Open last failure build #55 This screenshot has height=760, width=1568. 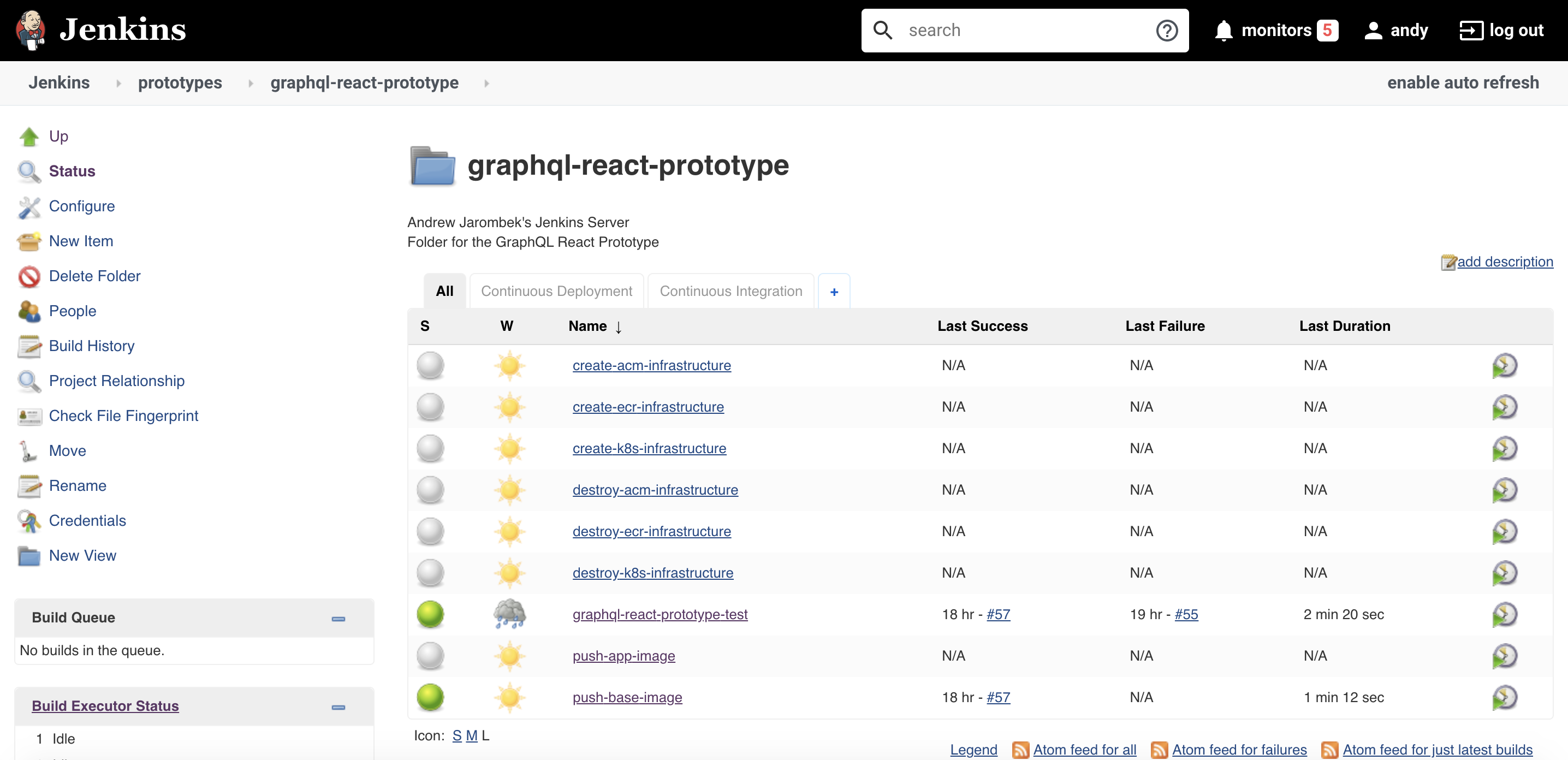pos(1186,615)
